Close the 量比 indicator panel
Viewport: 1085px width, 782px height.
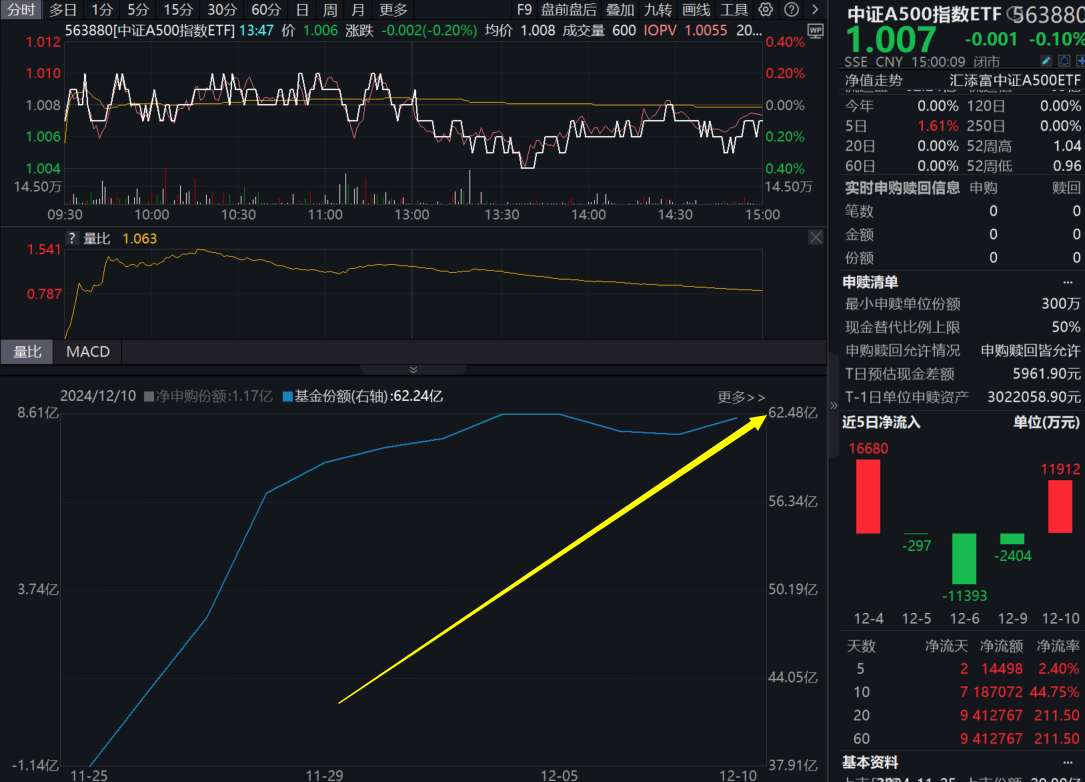pos(816,237)
